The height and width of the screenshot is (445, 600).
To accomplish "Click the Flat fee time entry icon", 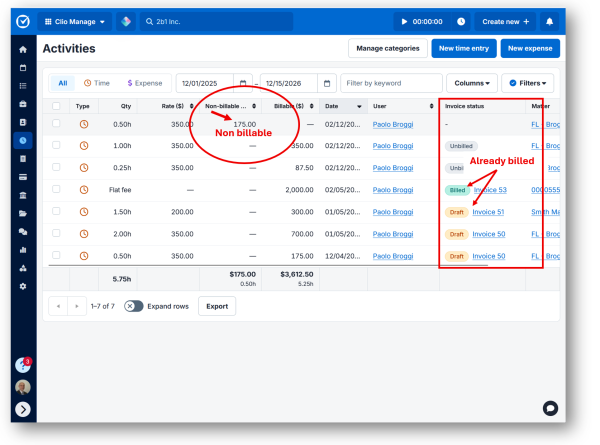I will 84,190.
